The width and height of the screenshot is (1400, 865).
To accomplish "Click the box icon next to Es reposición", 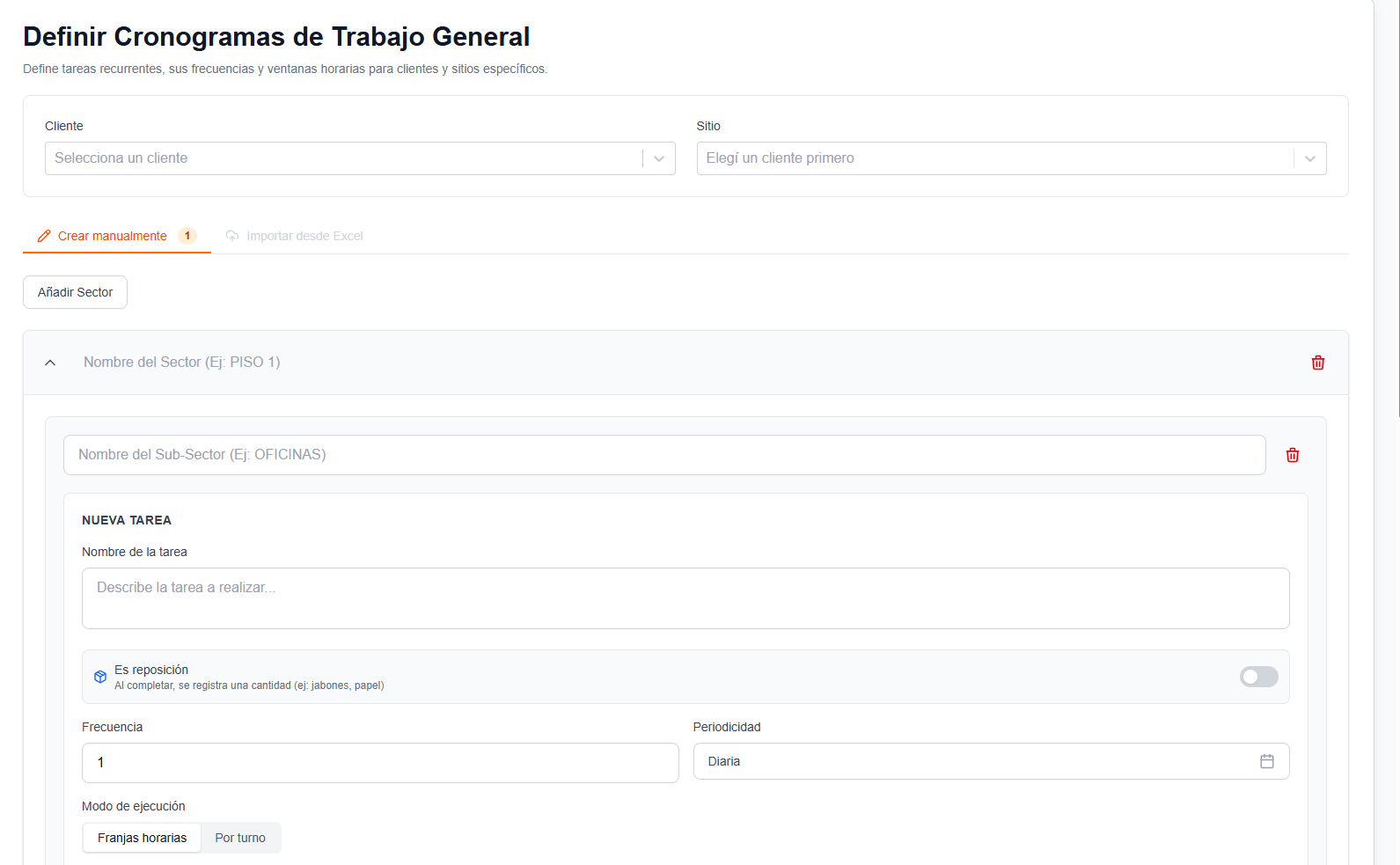I will point(100,677).
